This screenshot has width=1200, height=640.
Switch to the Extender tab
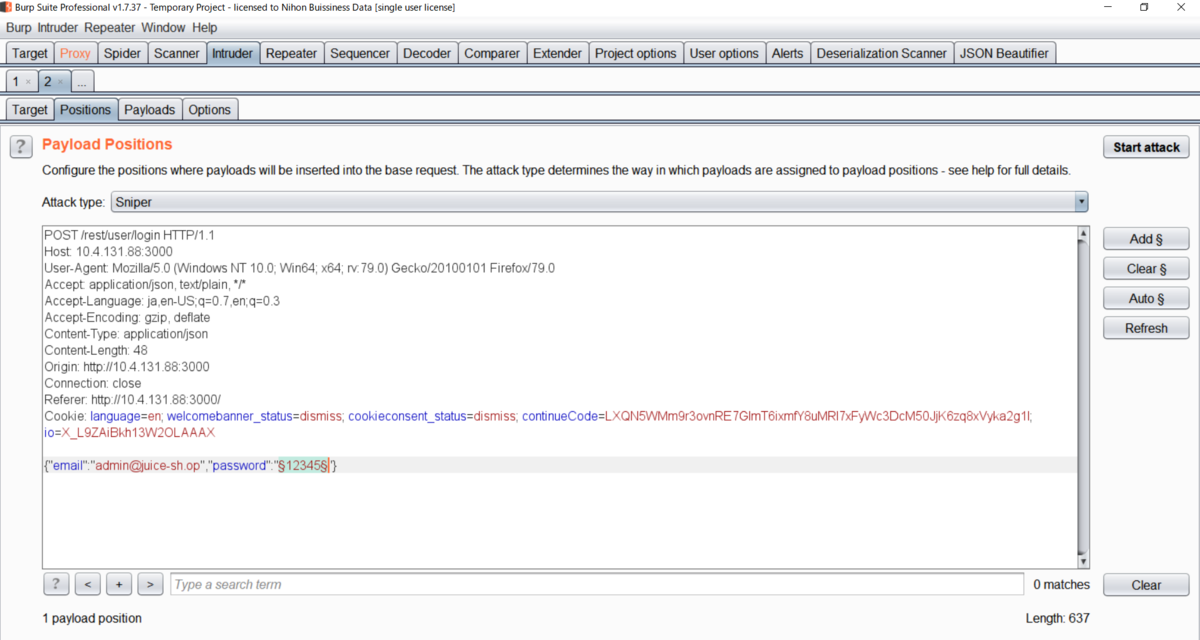tap(557, 53)
